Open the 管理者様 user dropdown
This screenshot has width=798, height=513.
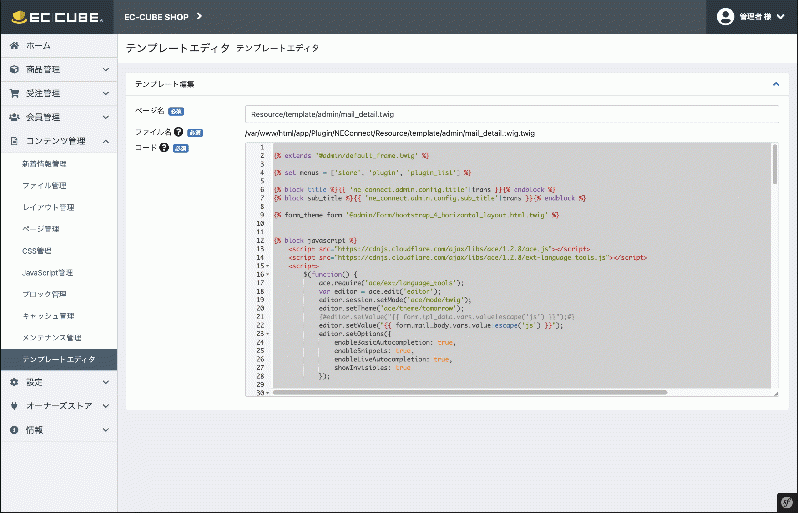pyautogui.click(x=752, y=17)
